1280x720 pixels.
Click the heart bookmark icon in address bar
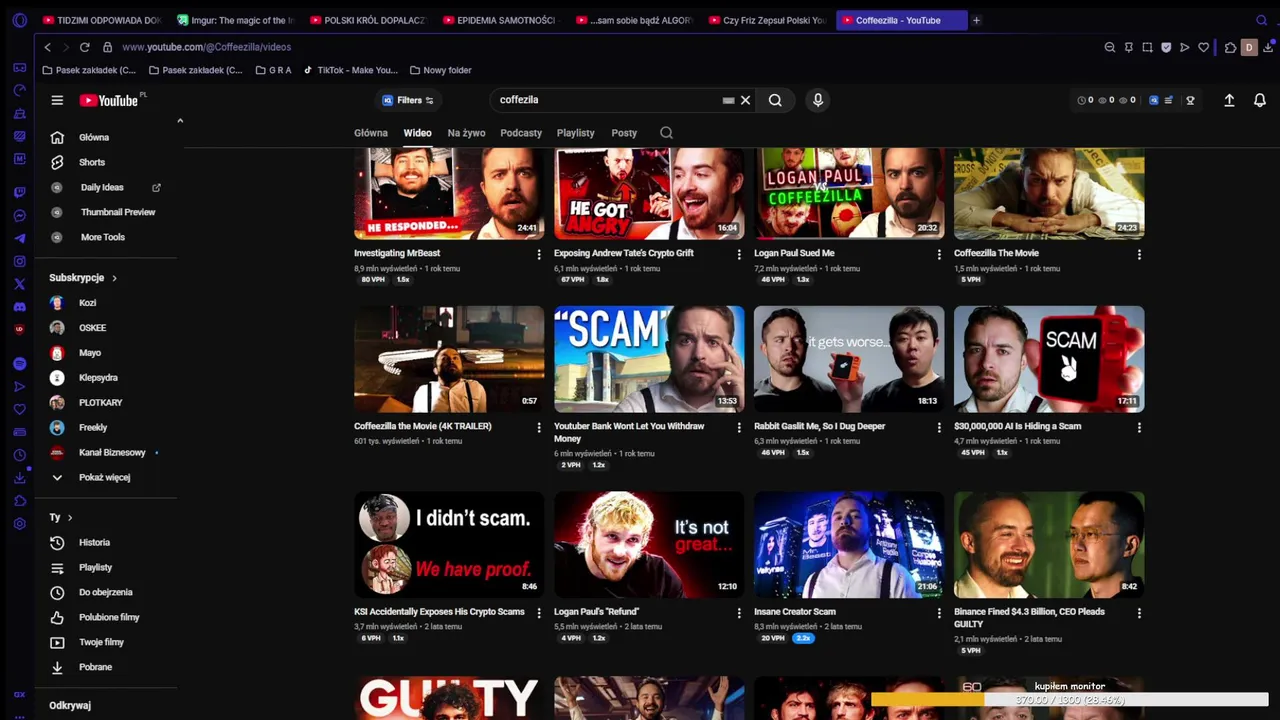click(1203, 47)
